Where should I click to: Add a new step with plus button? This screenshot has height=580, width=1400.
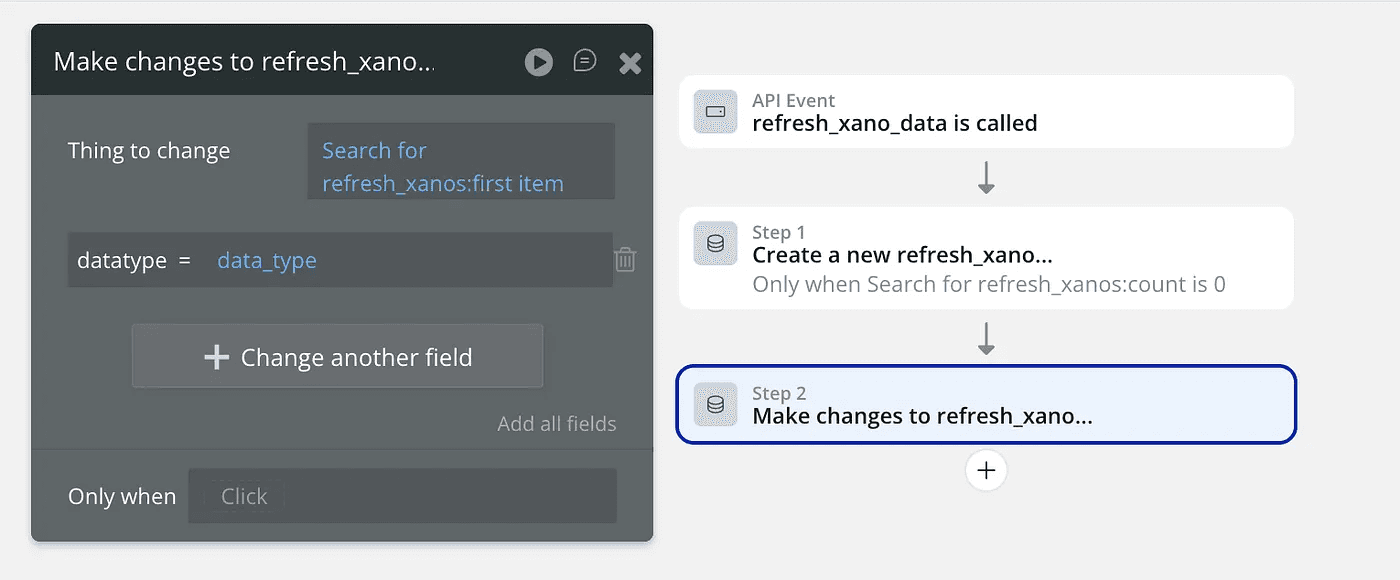tap(986, 470)
